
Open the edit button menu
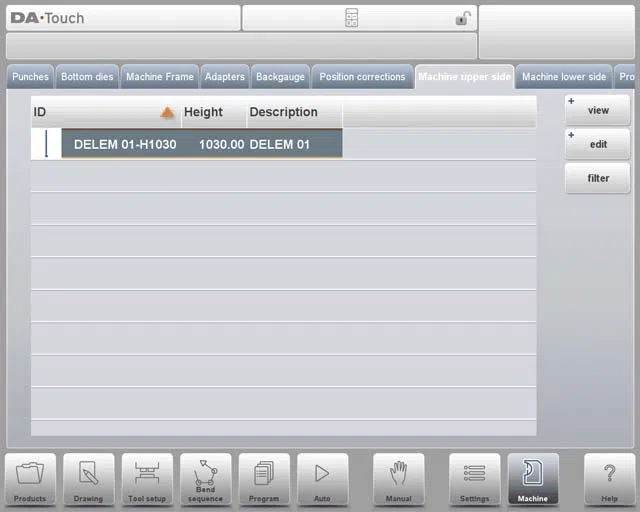click(x=598, y=144)
